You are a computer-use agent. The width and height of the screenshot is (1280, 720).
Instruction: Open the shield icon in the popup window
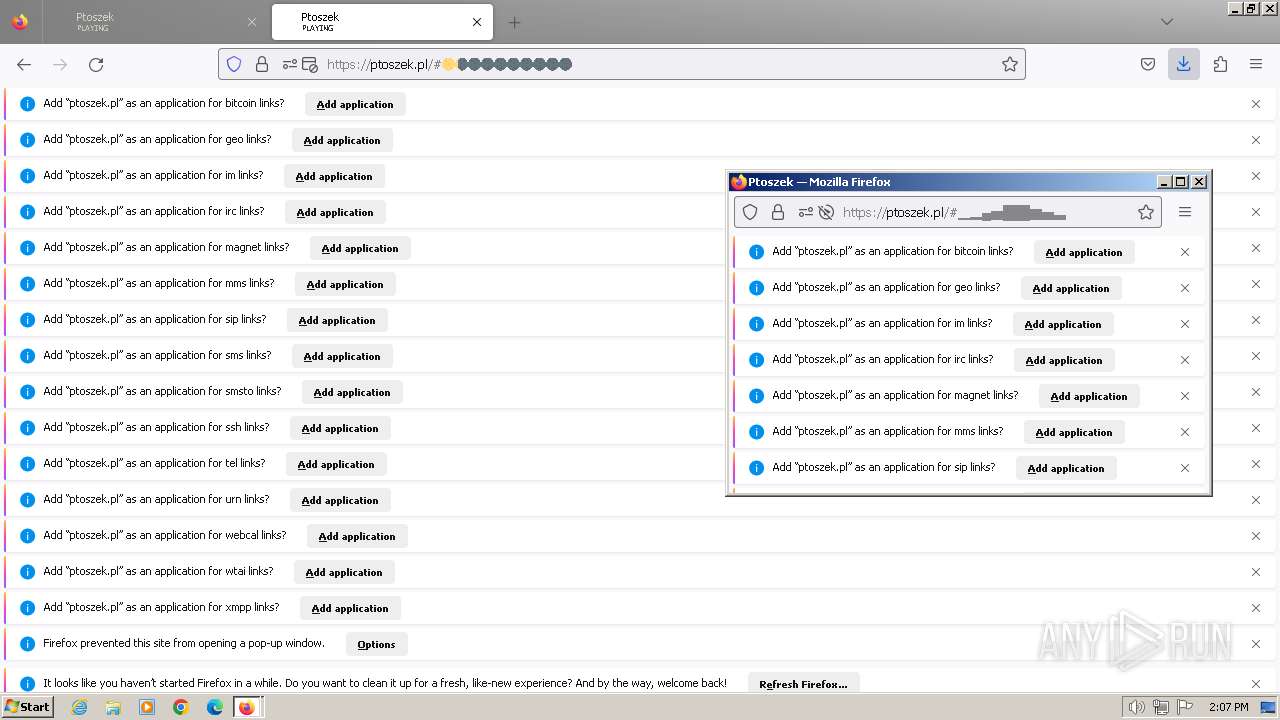tap(750, 212)
